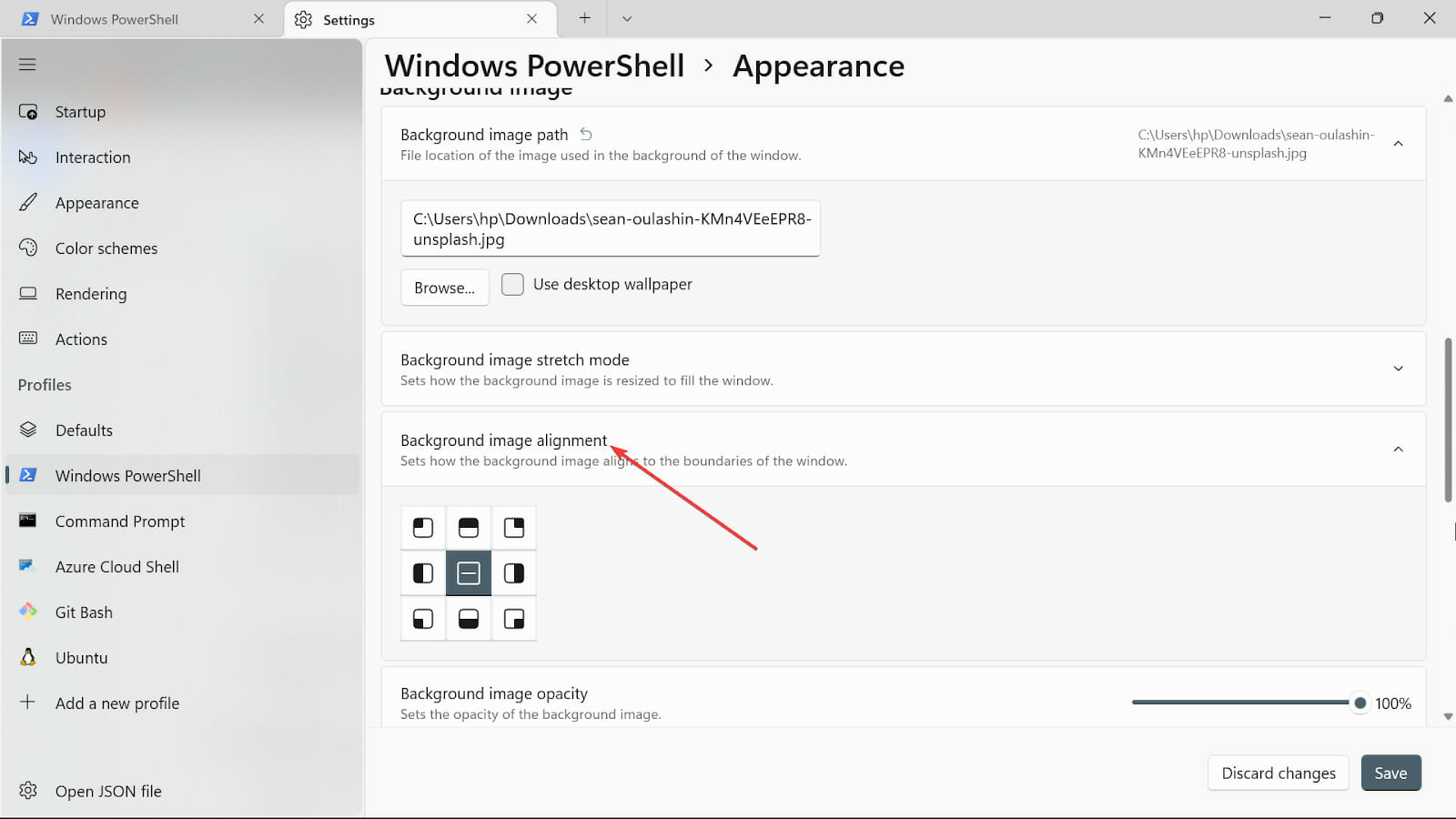Open the Startup settings page

pos(182,112)
